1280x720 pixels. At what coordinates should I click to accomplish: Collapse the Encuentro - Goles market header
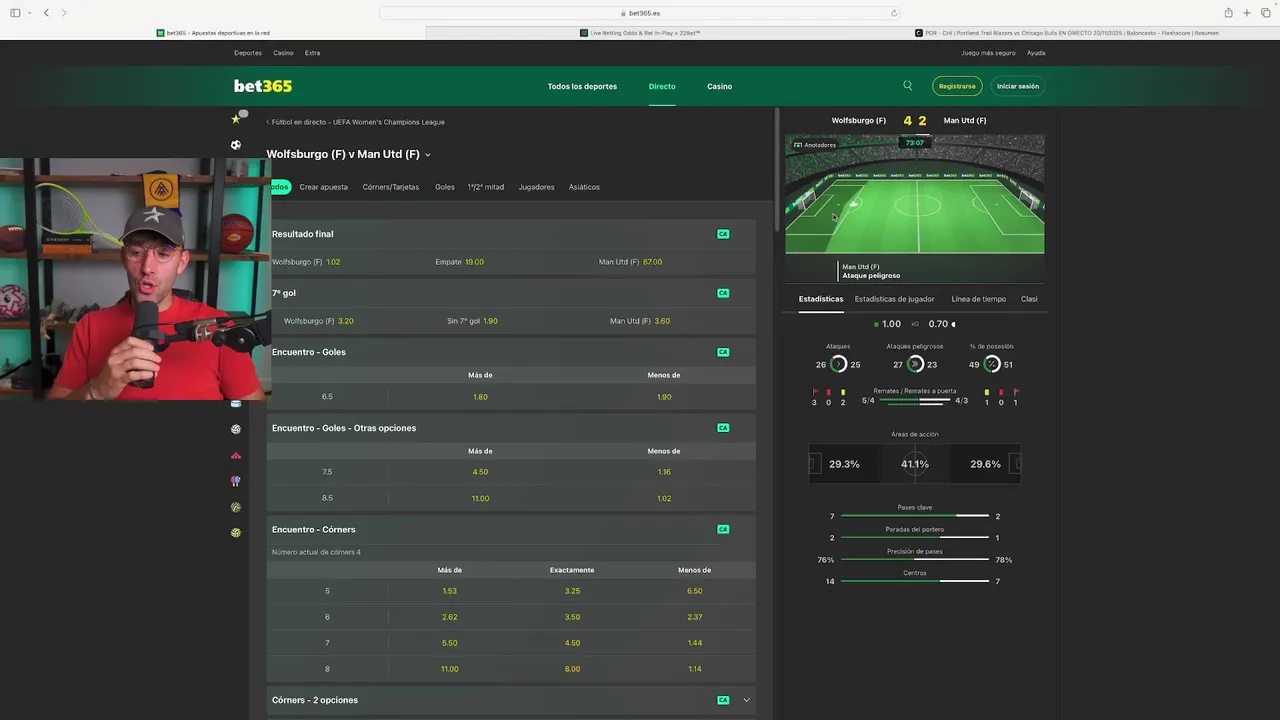pos(511,352)
